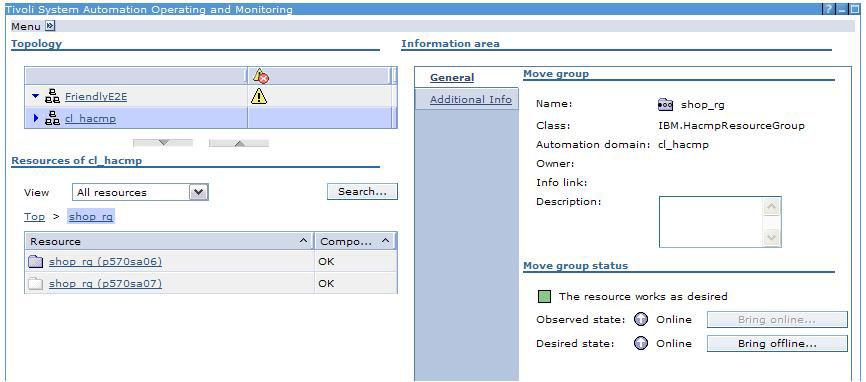Open the Menu label

click(26, 26)
